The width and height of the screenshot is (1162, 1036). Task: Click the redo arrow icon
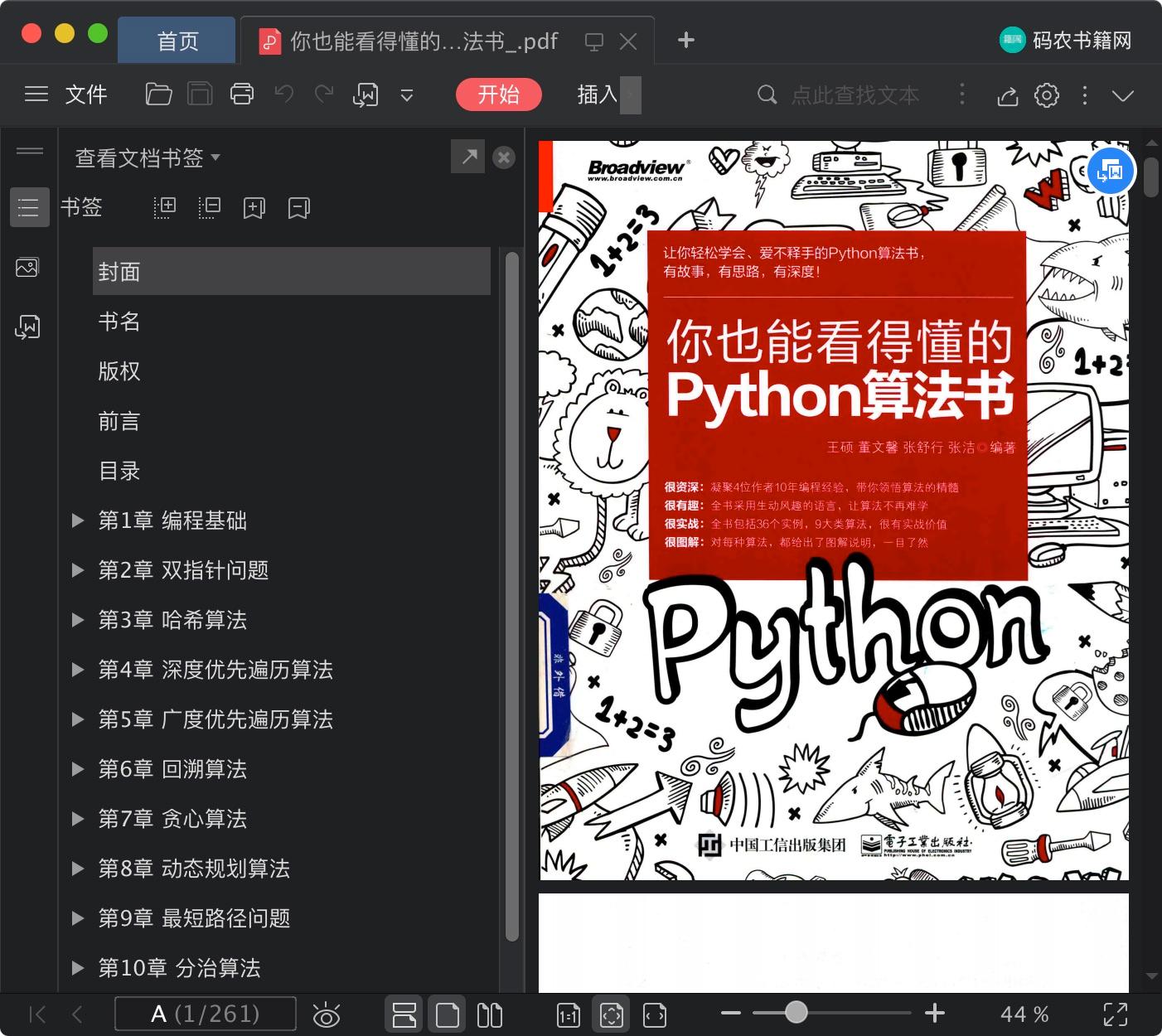point(324,94)
